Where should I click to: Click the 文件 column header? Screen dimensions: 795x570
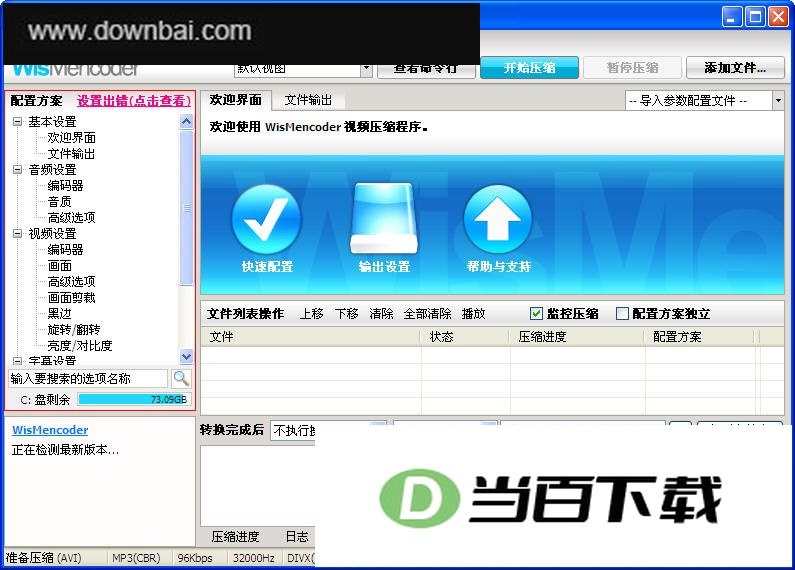pos(311,337)
